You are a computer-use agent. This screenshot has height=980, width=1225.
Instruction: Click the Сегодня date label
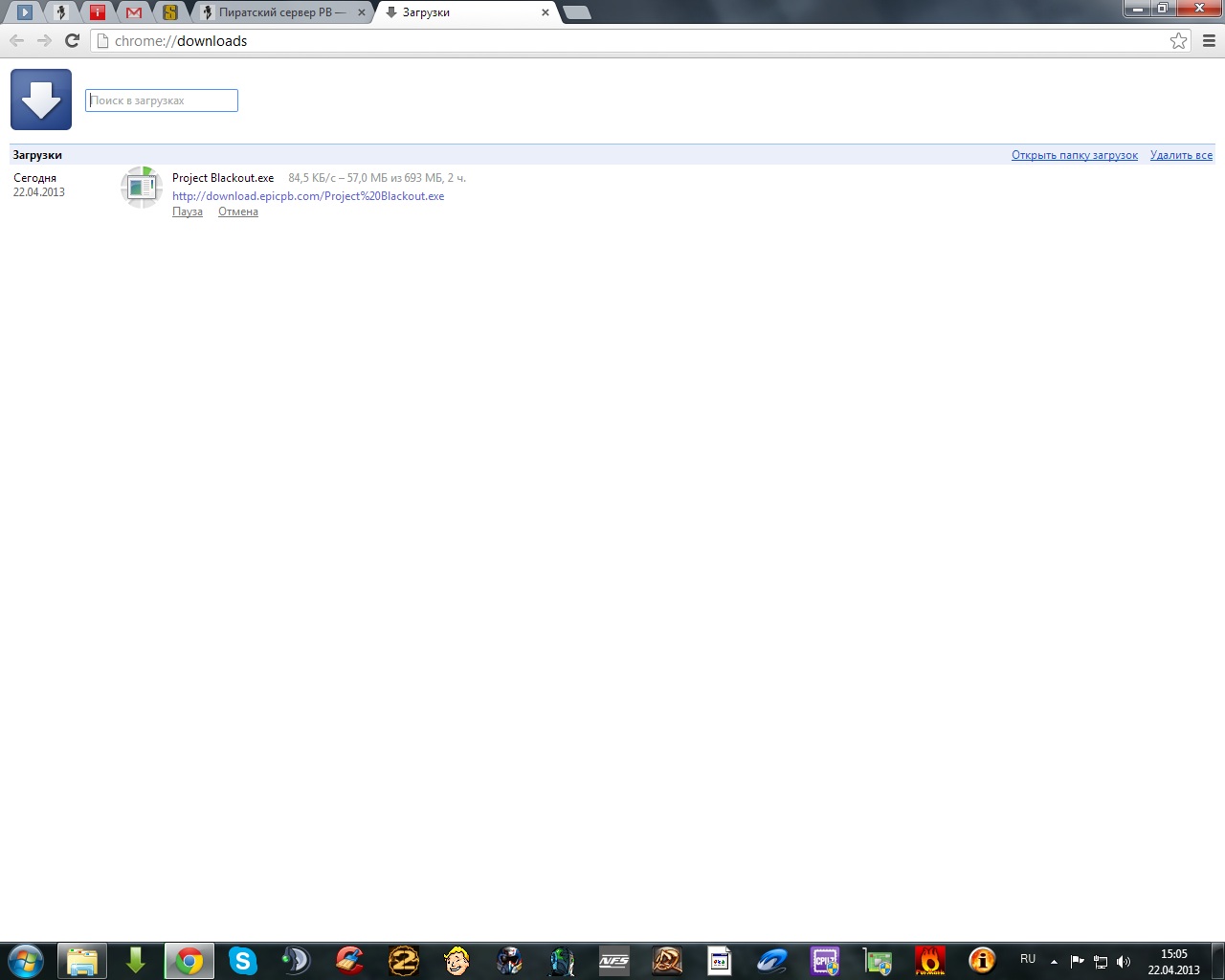(x=35, y=178)
